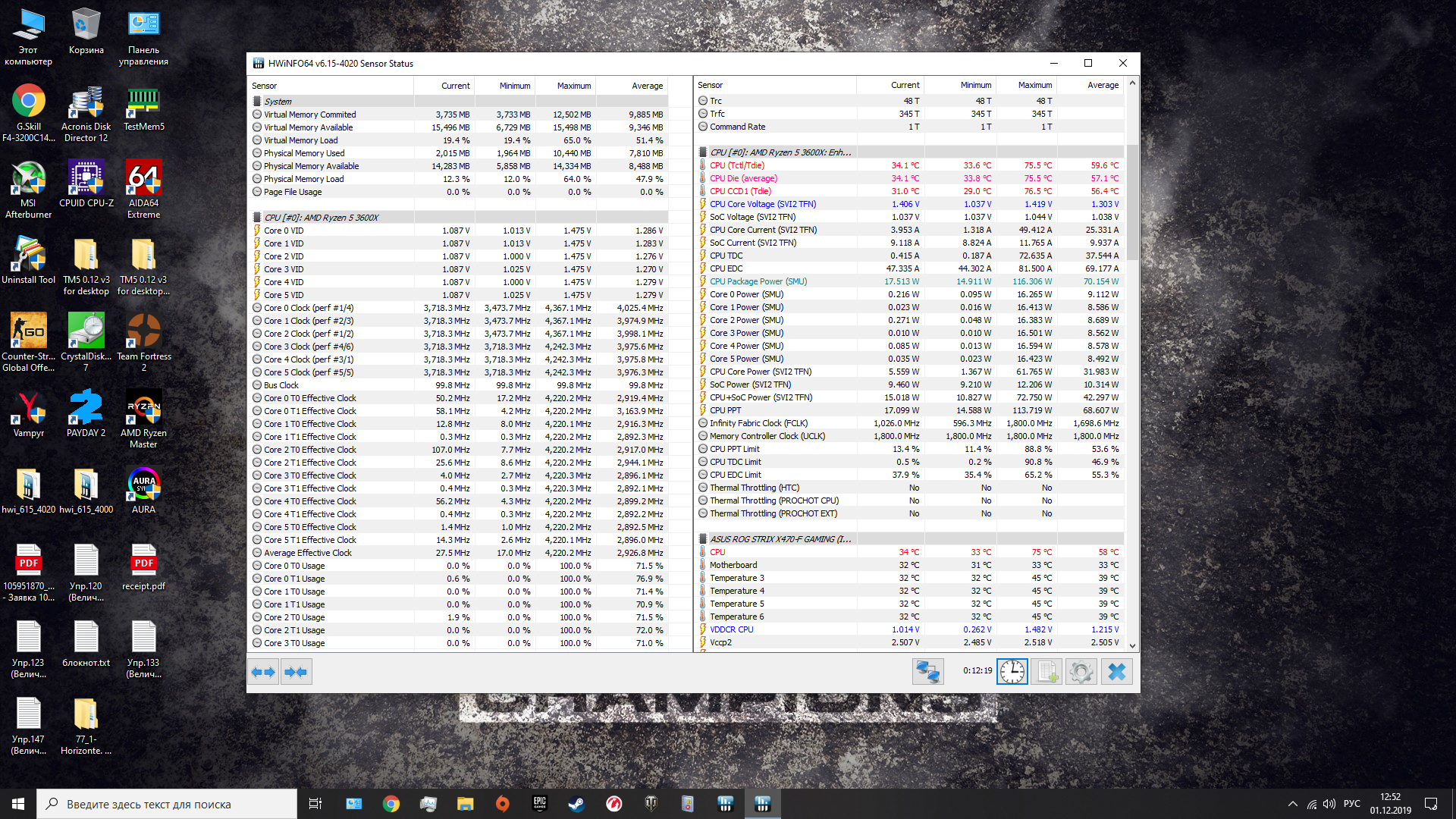
Task: Open the remote network monitoring icon
Action: coord(927,672)
